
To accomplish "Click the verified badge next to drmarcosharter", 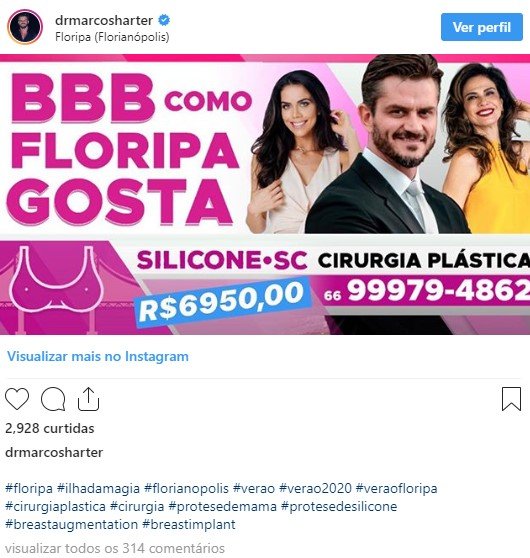I will (164, 20).
